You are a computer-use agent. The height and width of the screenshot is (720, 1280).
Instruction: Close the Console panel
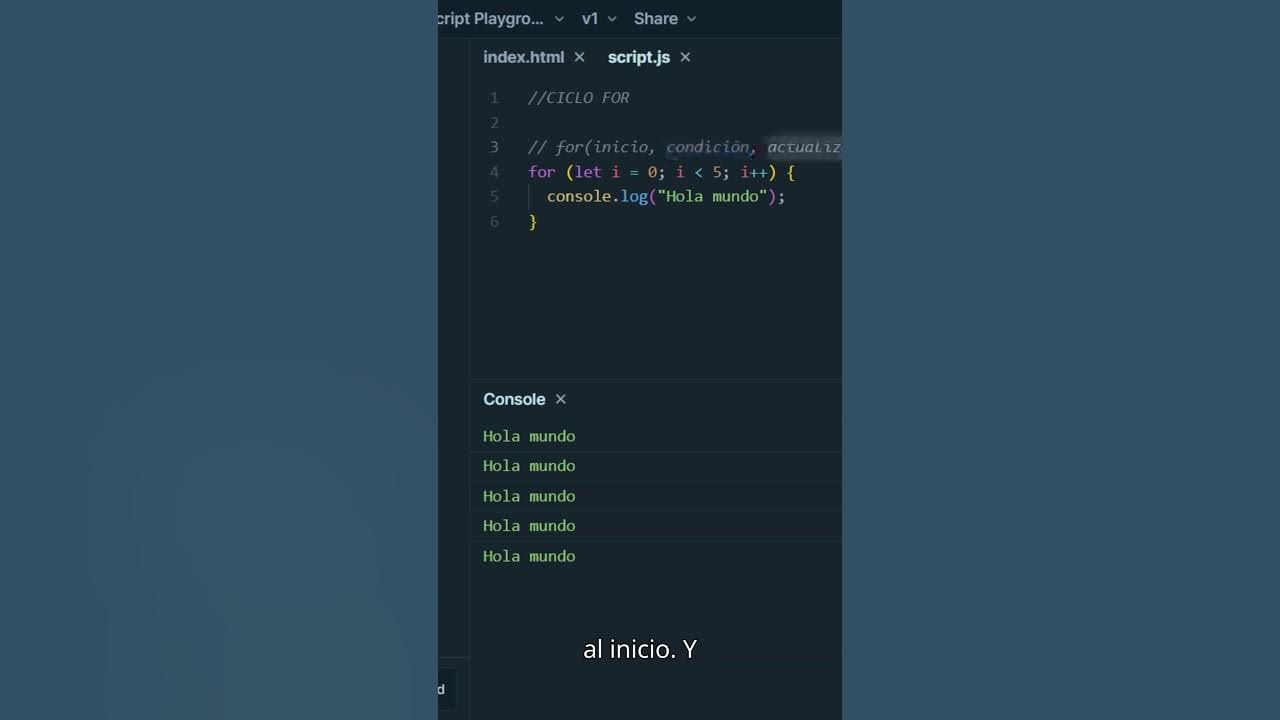(560, 399)
